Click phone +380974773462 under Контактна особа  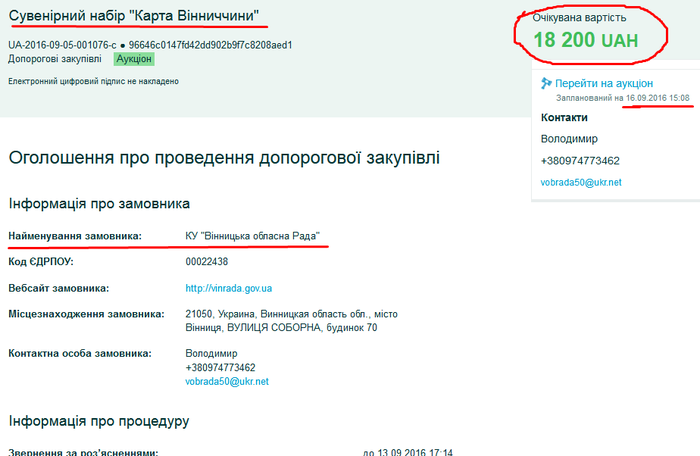[x=220, y=368]
